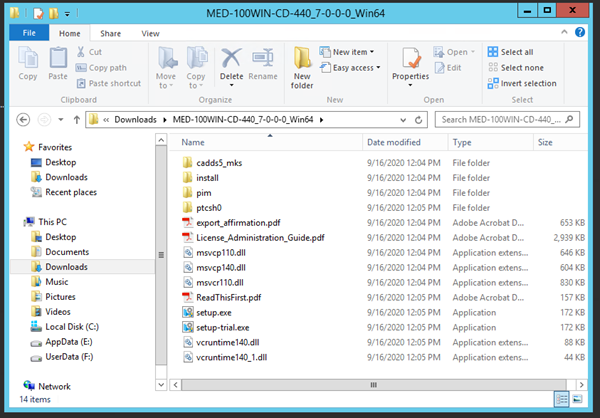Sort by Type column header

(x=491, y=142)
